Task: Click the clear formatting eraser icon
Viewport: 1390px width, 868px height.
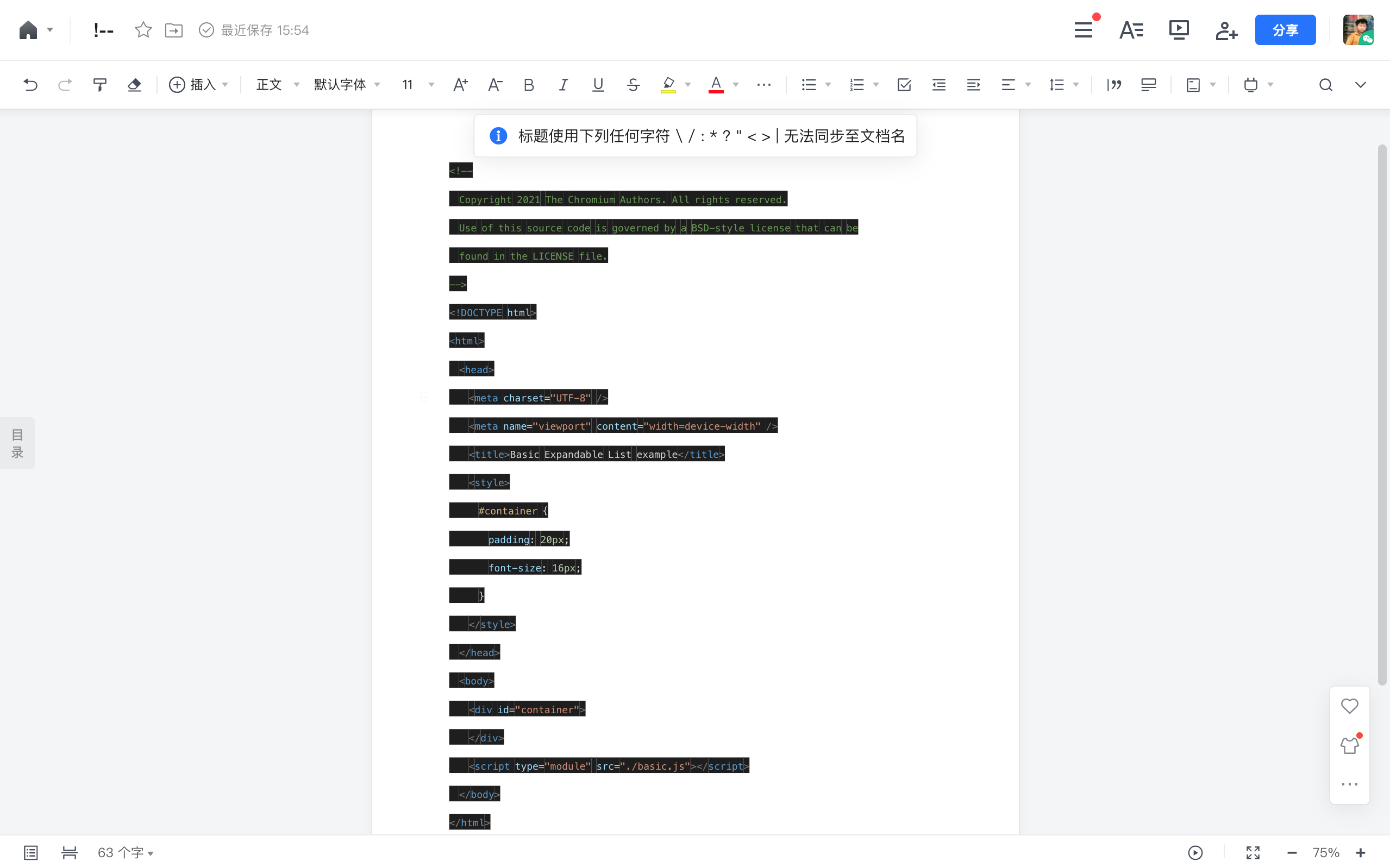Action: pyautogui.click(x=134, y=85)
